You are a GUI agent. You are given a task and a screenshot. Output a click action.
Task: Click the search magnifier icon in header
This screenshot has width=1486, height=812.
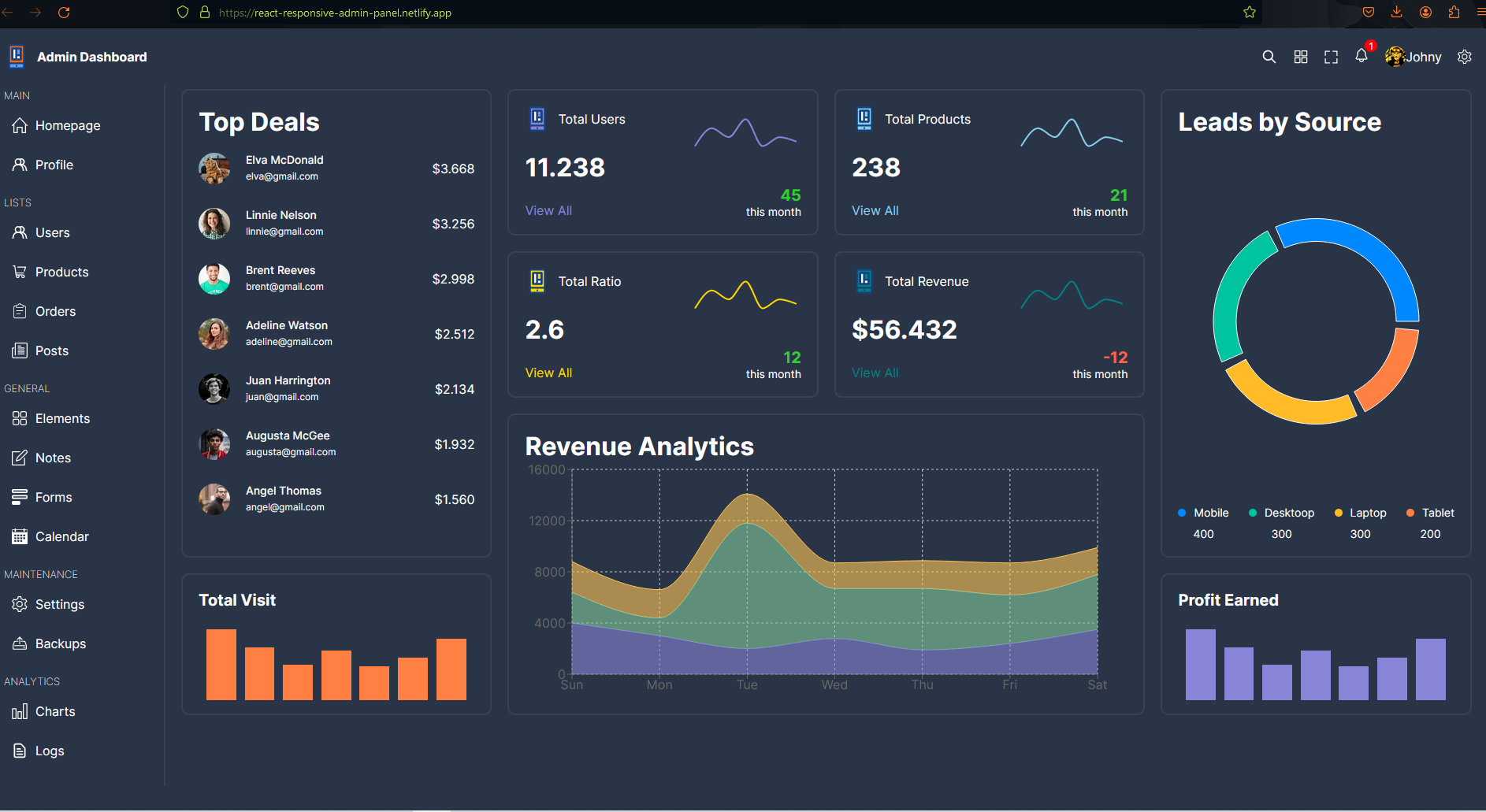(1269, 57)
